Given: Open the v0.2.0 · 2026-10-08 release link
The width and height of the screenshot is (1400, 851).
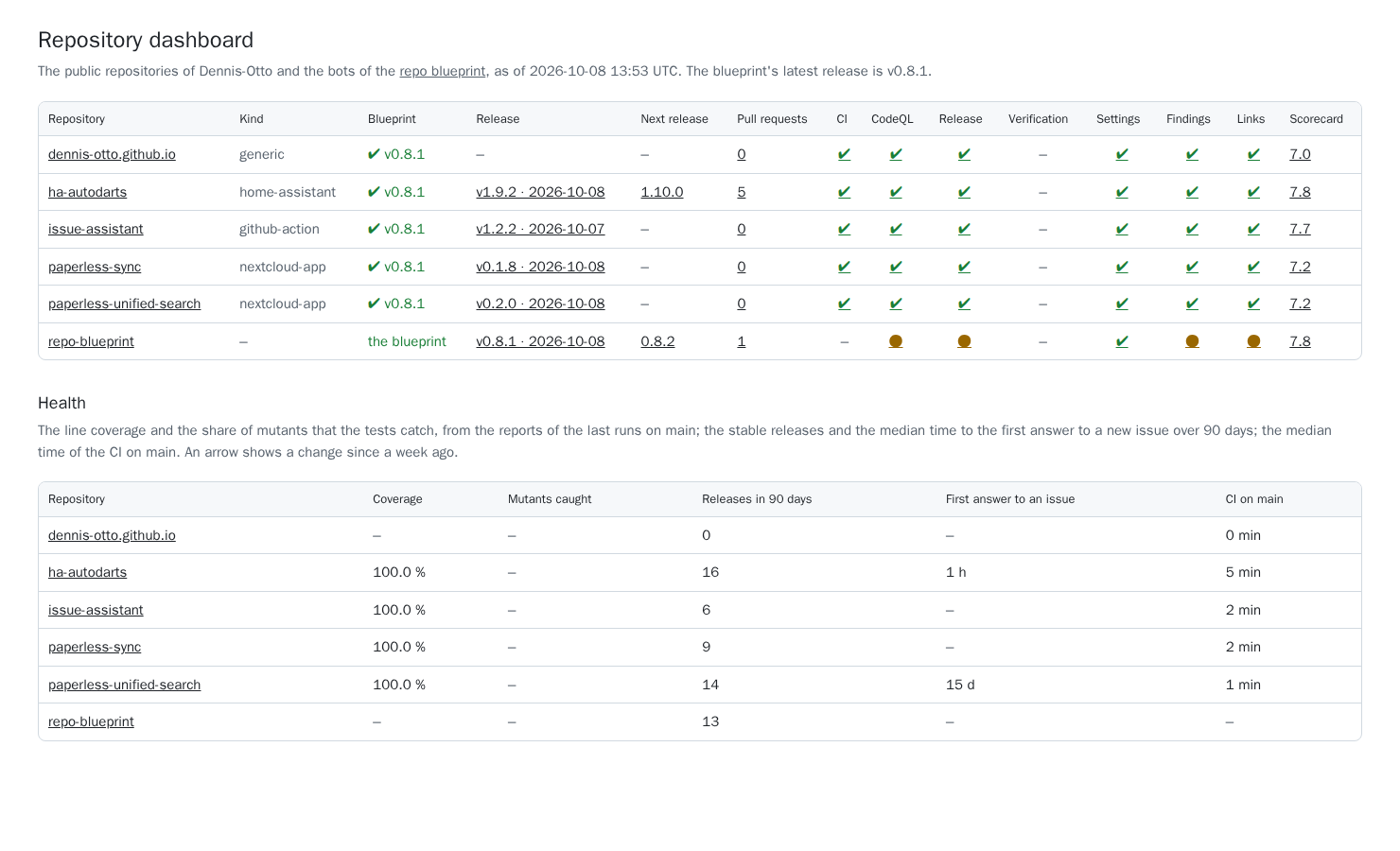Looking at the screenshot, I should [x=540, y=304].
